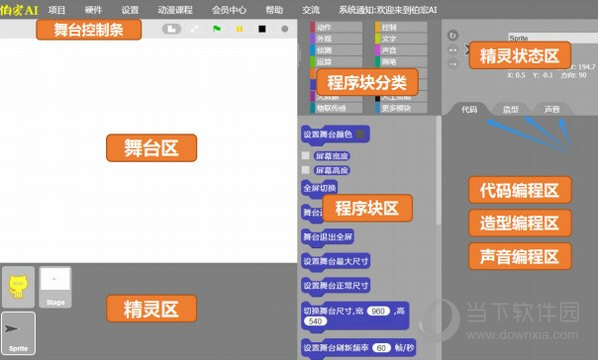Click the stage fullscreen arrows icon
This screenshot has width=598, height=360.
tap(195, 29)
